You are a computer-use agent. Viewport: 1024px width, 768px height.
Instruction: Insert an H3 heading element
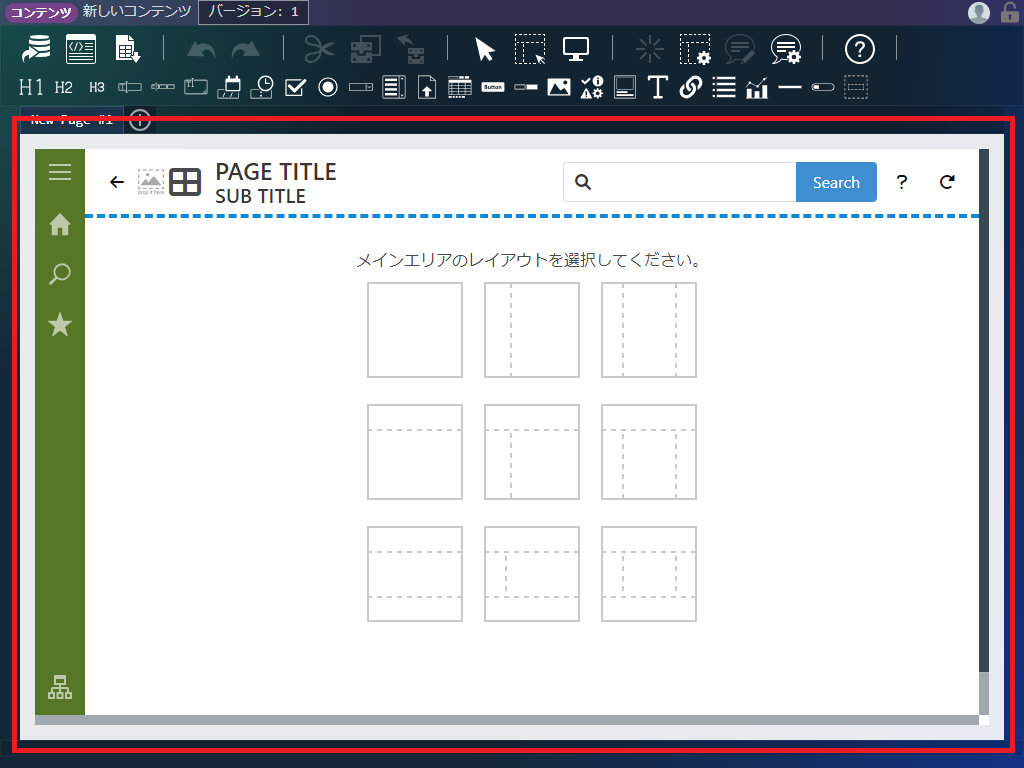97,87
